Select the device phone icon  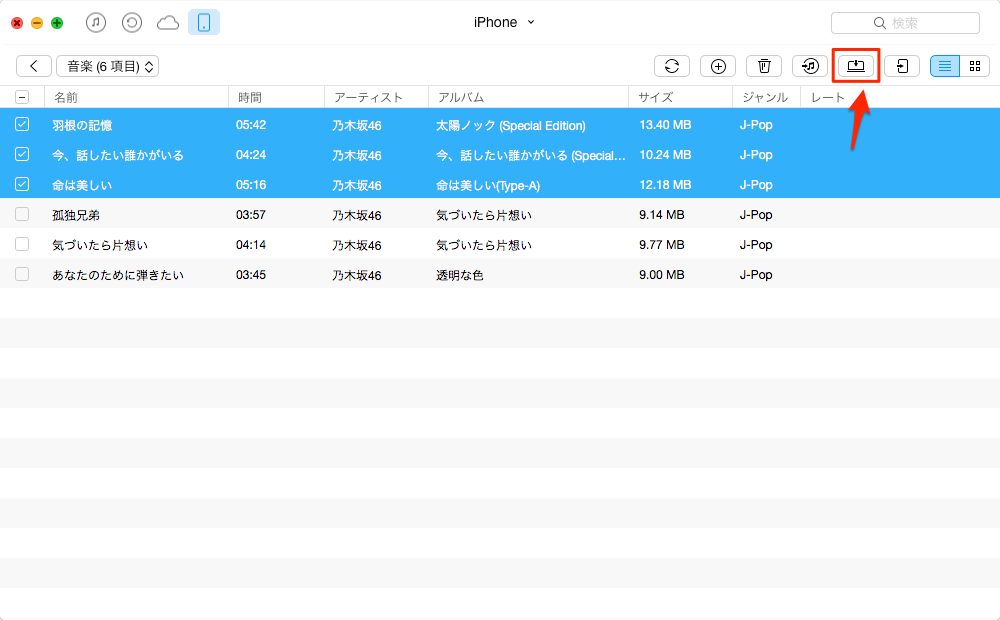pos(204,23)
